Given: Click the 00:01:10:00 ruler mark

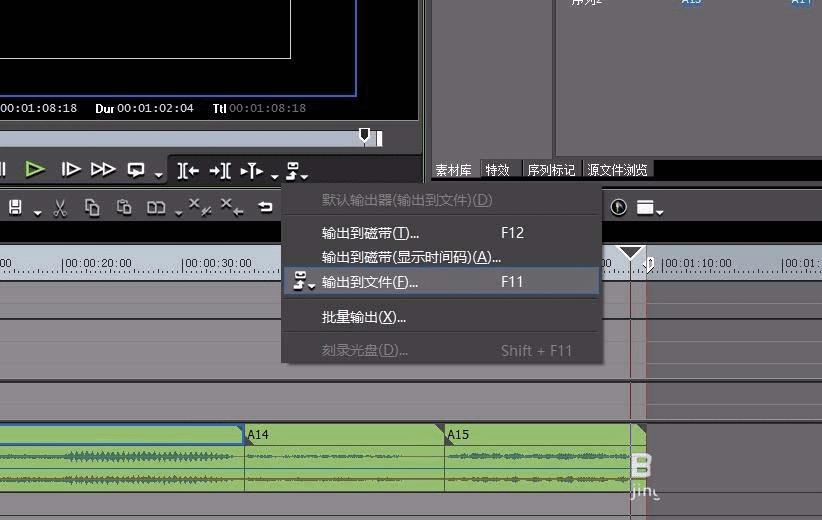Looking at the screenshot, I should pyautogui.click(x=698, y=263).
